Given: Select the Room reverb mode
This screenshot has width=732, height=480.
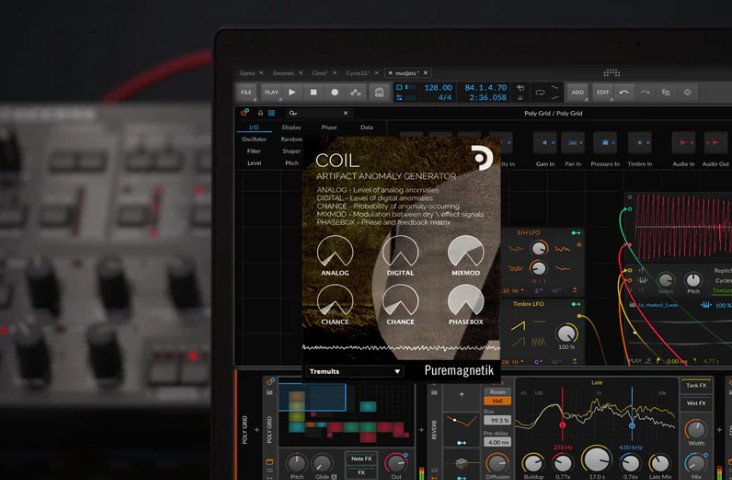Looking at the screenshot, I should coord(497,389).
